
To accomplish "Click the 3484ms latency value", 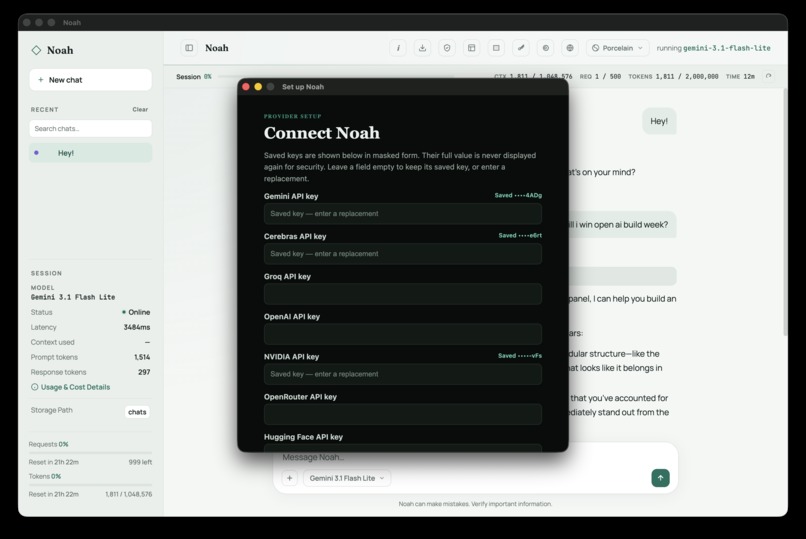I will [137, 327].
